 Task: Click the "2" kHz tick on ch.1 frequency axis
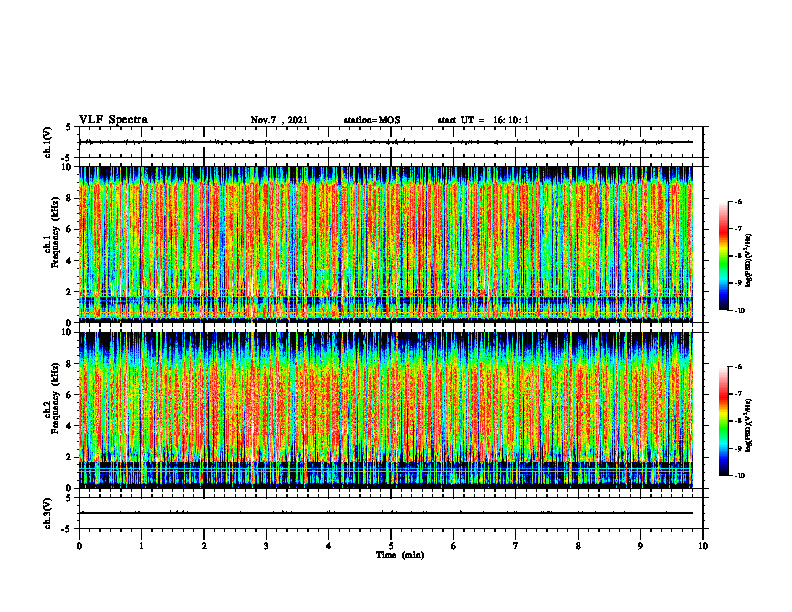point(70,292)
